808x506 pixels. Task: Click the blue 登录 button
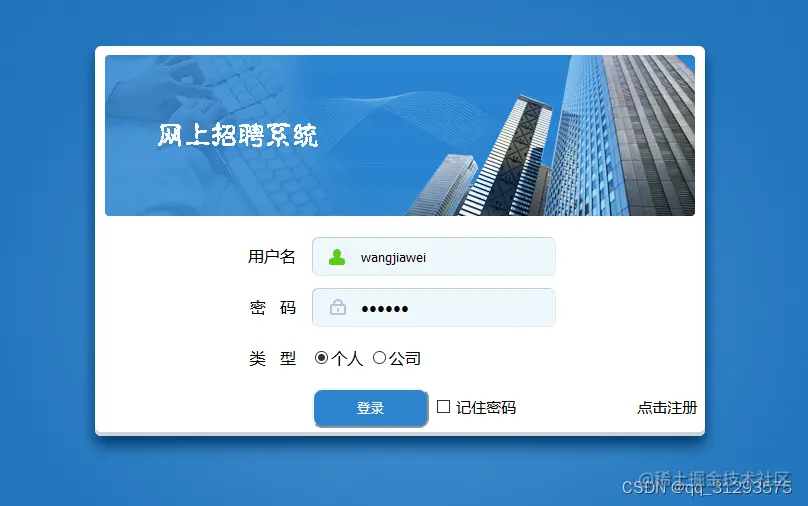(x=371, y=409)
